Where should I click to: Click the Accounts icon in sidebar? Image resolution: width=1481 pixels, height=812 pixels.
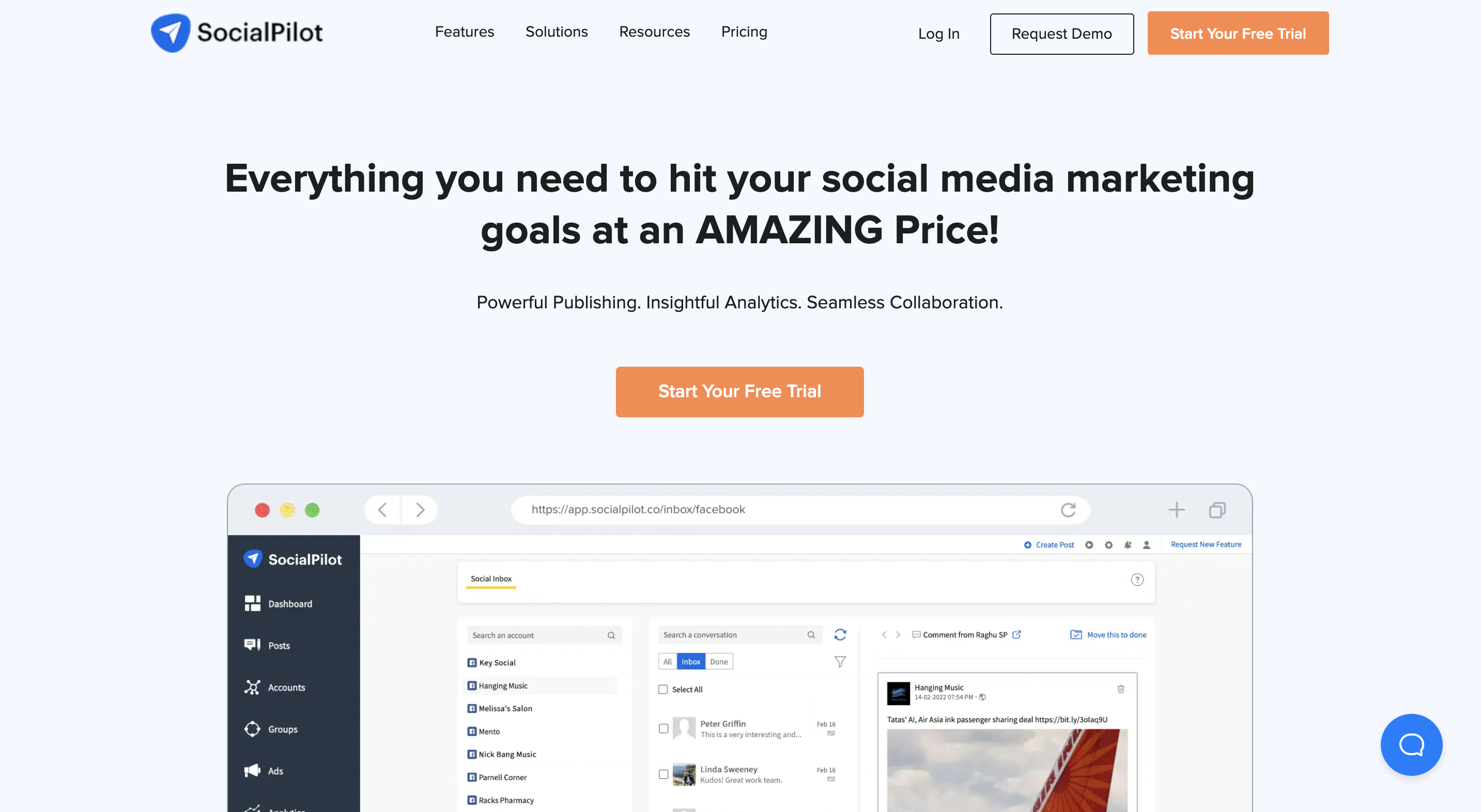pos(253,686)
